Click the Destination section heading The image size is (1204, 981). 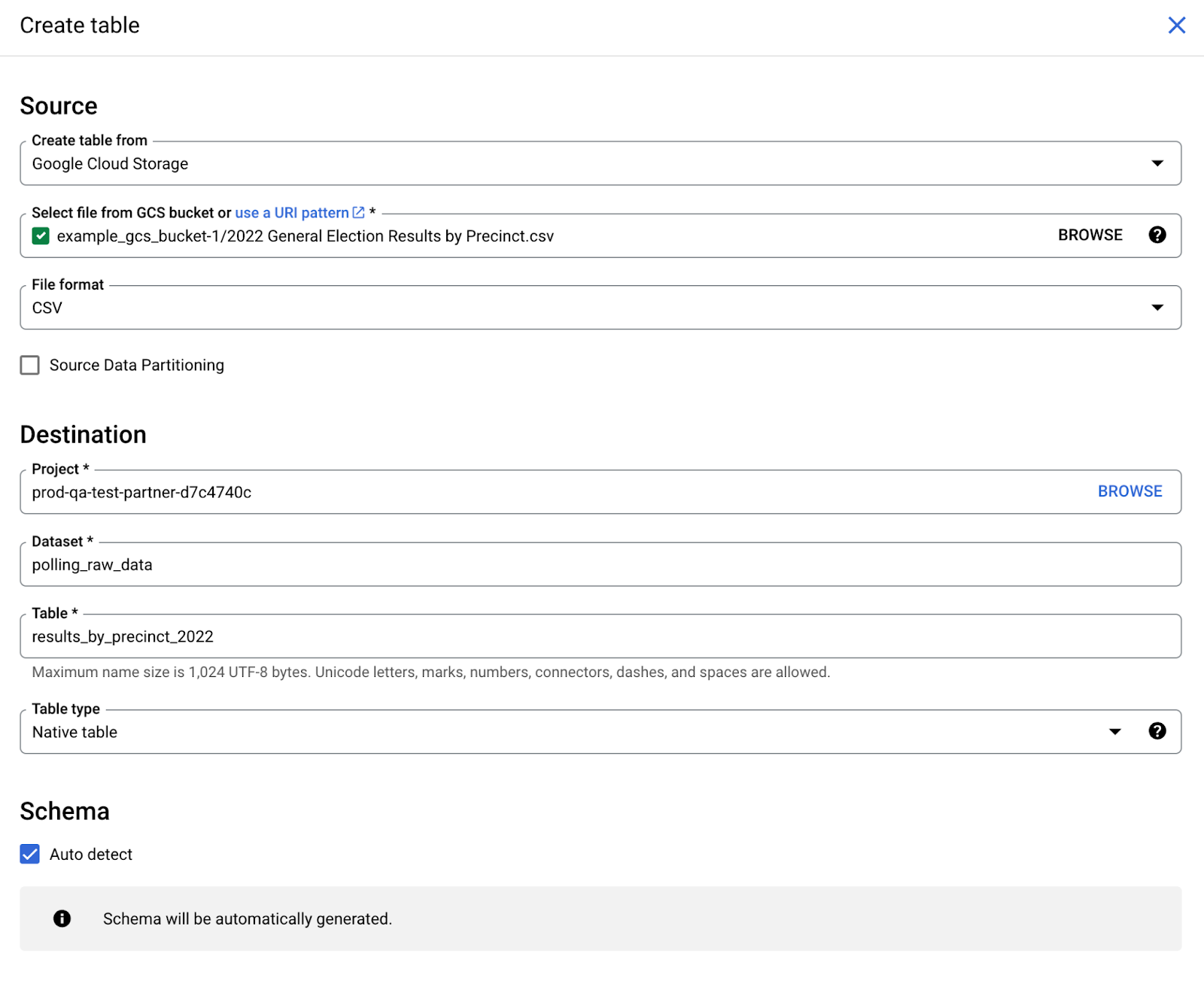(84, 435)
